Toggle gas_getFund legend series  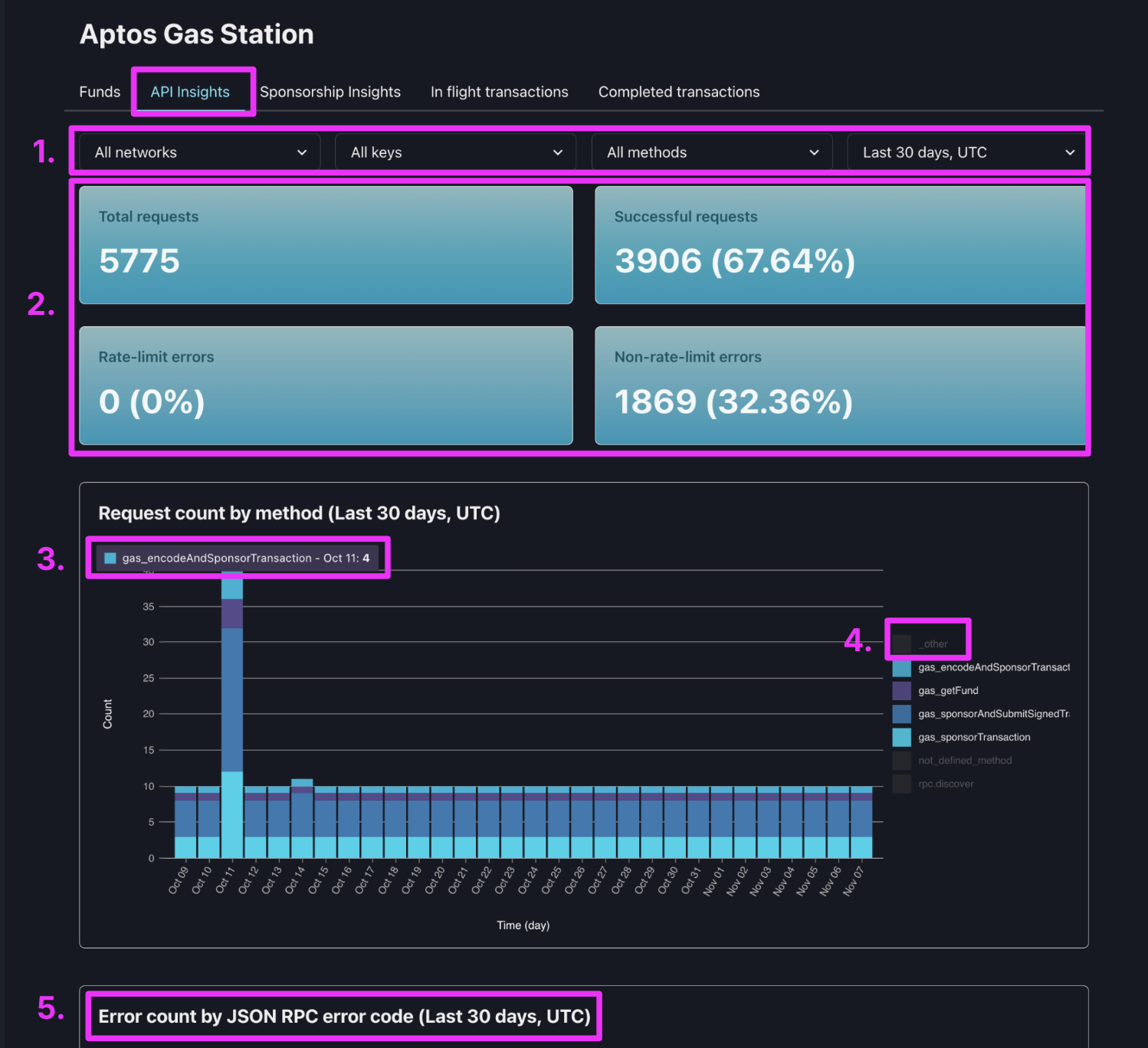point(936,690)
